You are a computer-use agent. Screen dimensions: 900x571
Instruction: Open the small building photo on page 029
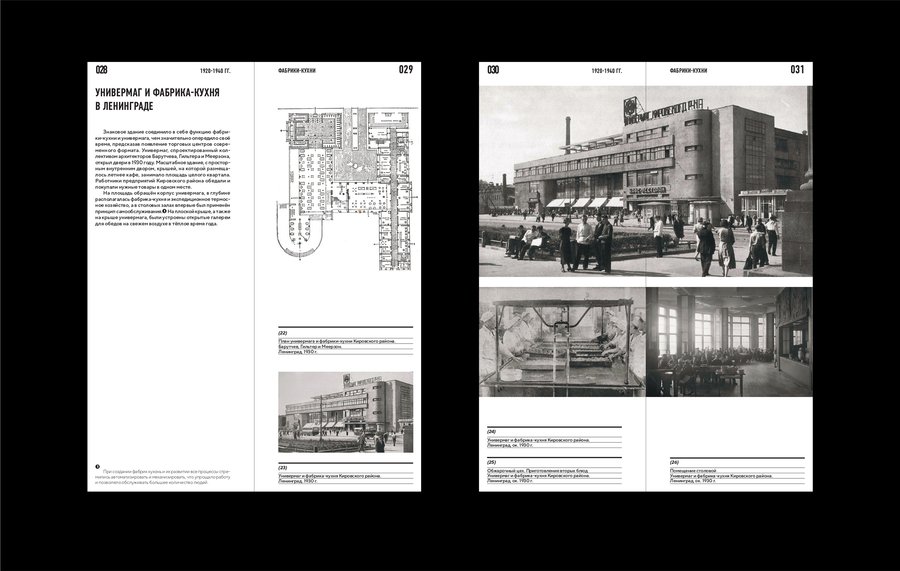click(346, 412)
